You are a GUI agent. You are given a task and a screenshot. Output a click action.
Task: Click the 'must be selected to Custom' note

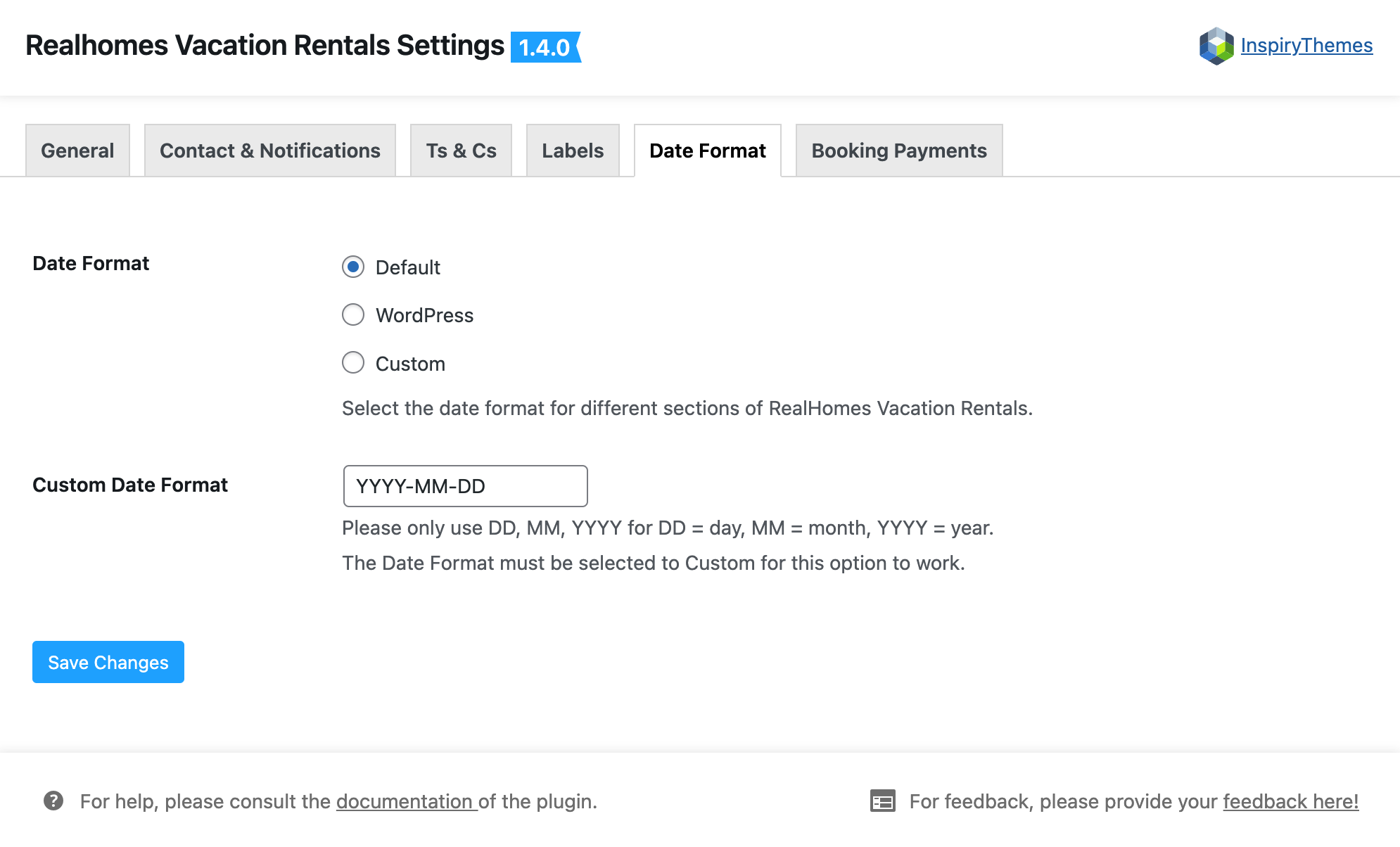click(654, 563)
